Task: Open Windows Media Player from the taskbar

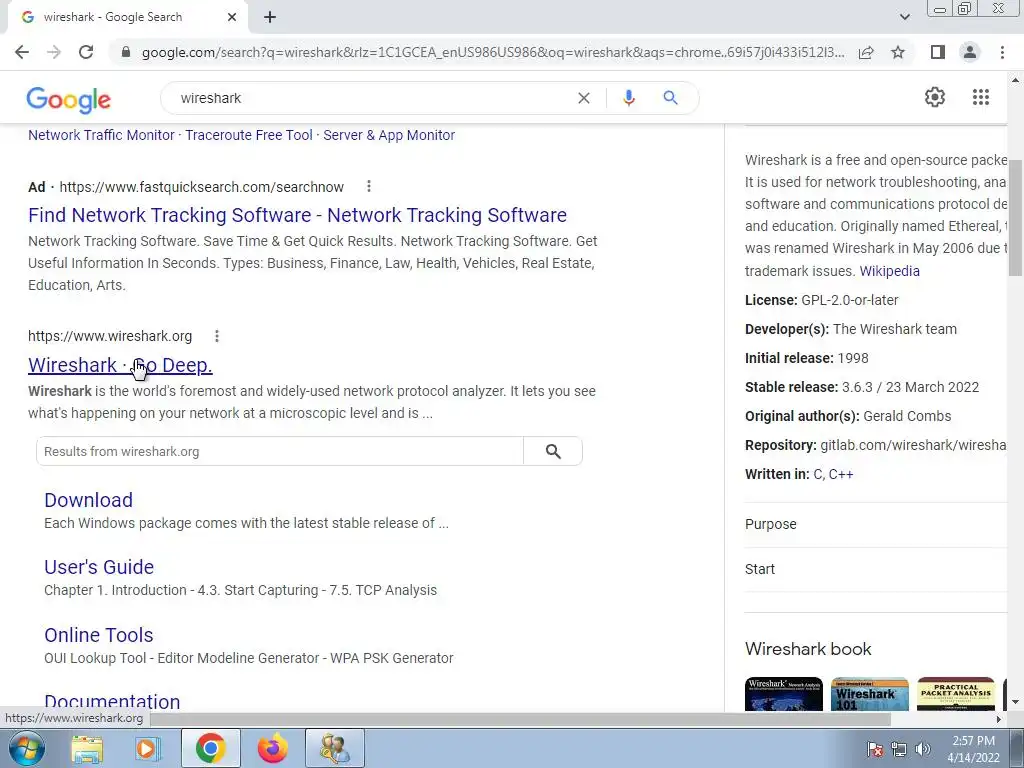Action: (x=148, y=749)
